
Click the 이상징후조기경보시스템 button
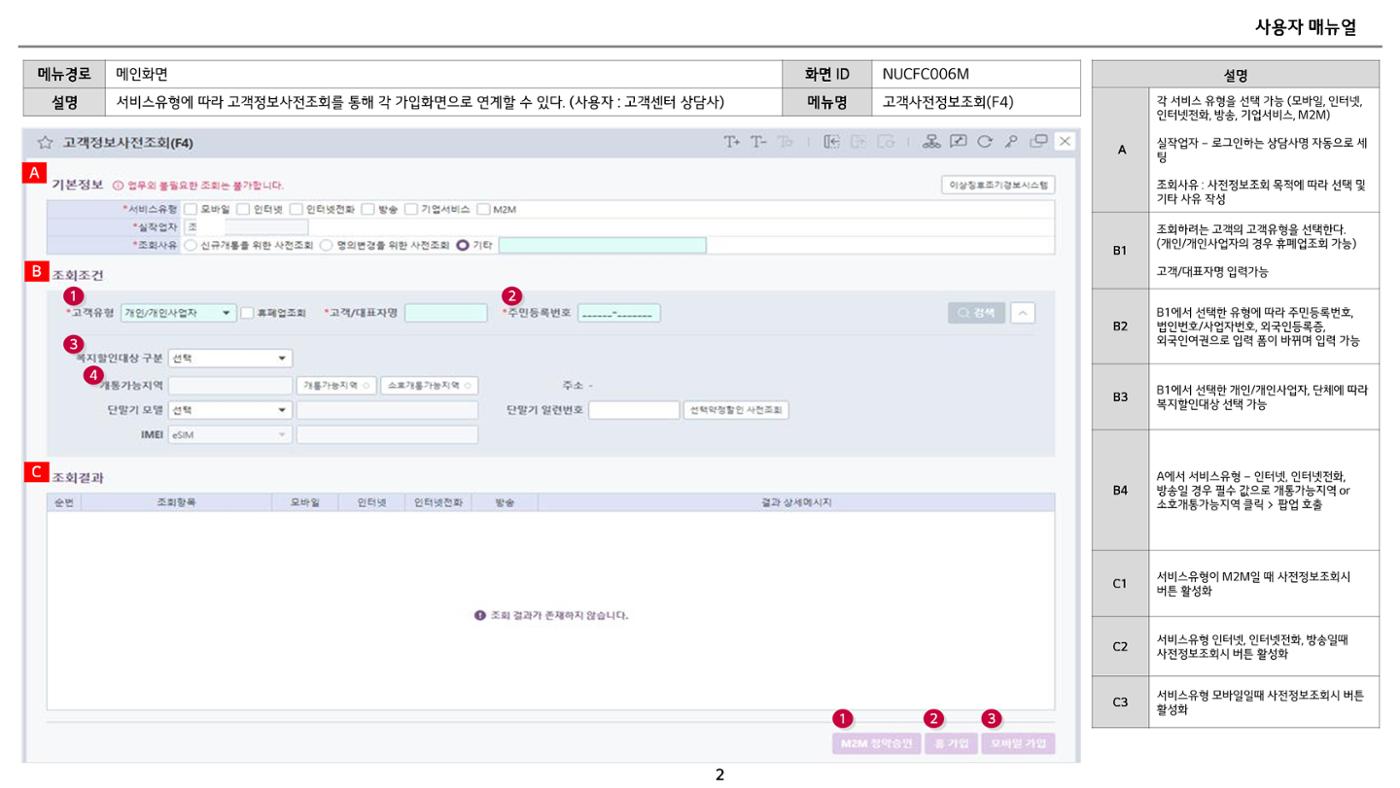click(998, 185)
